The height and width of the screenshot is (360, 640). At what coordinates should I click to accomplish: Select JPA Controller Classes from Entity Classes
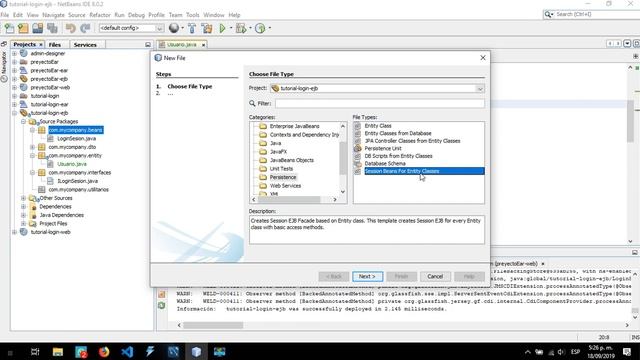click(412, 141)
